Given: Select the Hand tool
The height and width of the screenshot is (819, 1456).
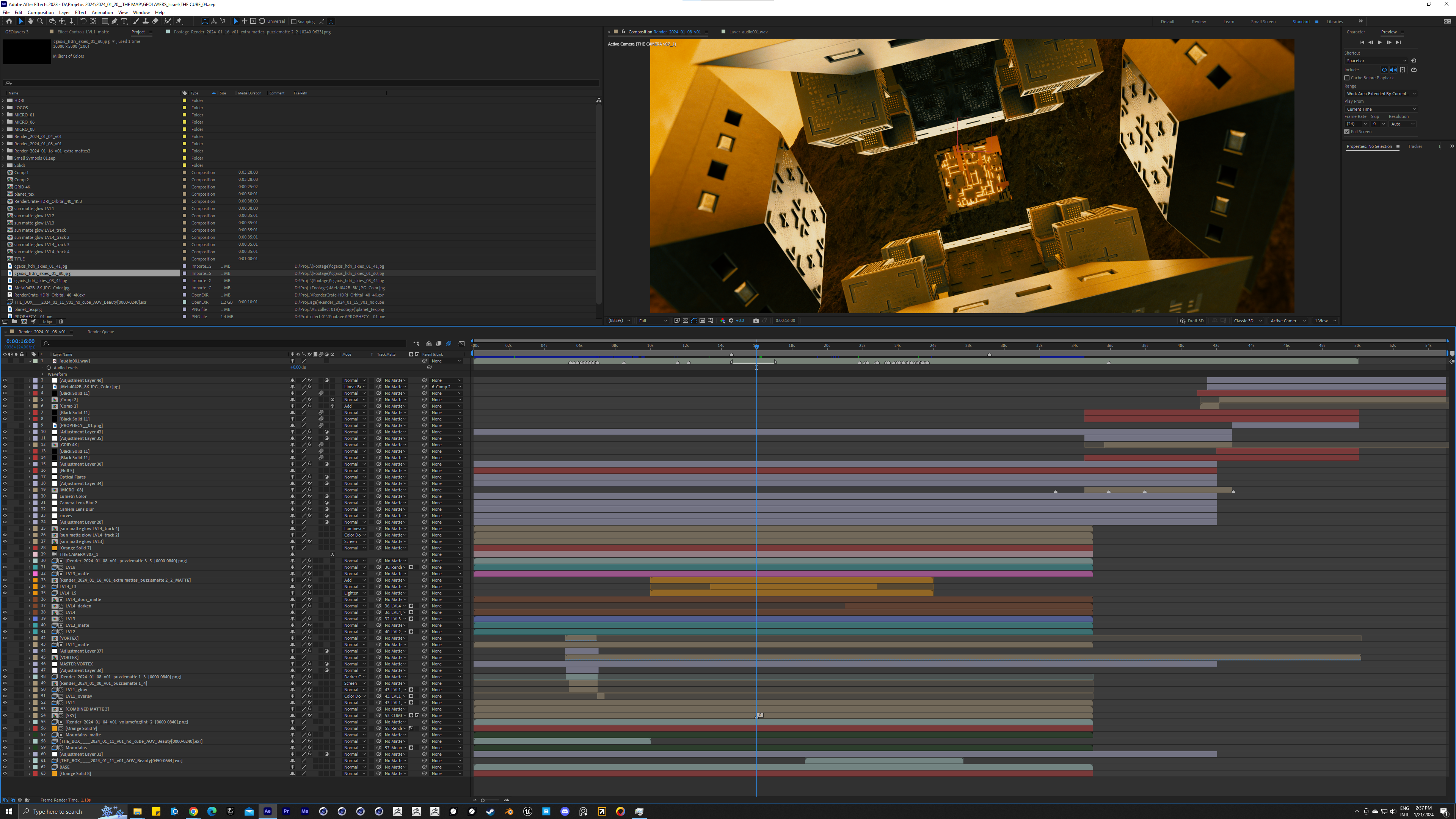Looking at the screenshot, I should (x=30, y=21).
